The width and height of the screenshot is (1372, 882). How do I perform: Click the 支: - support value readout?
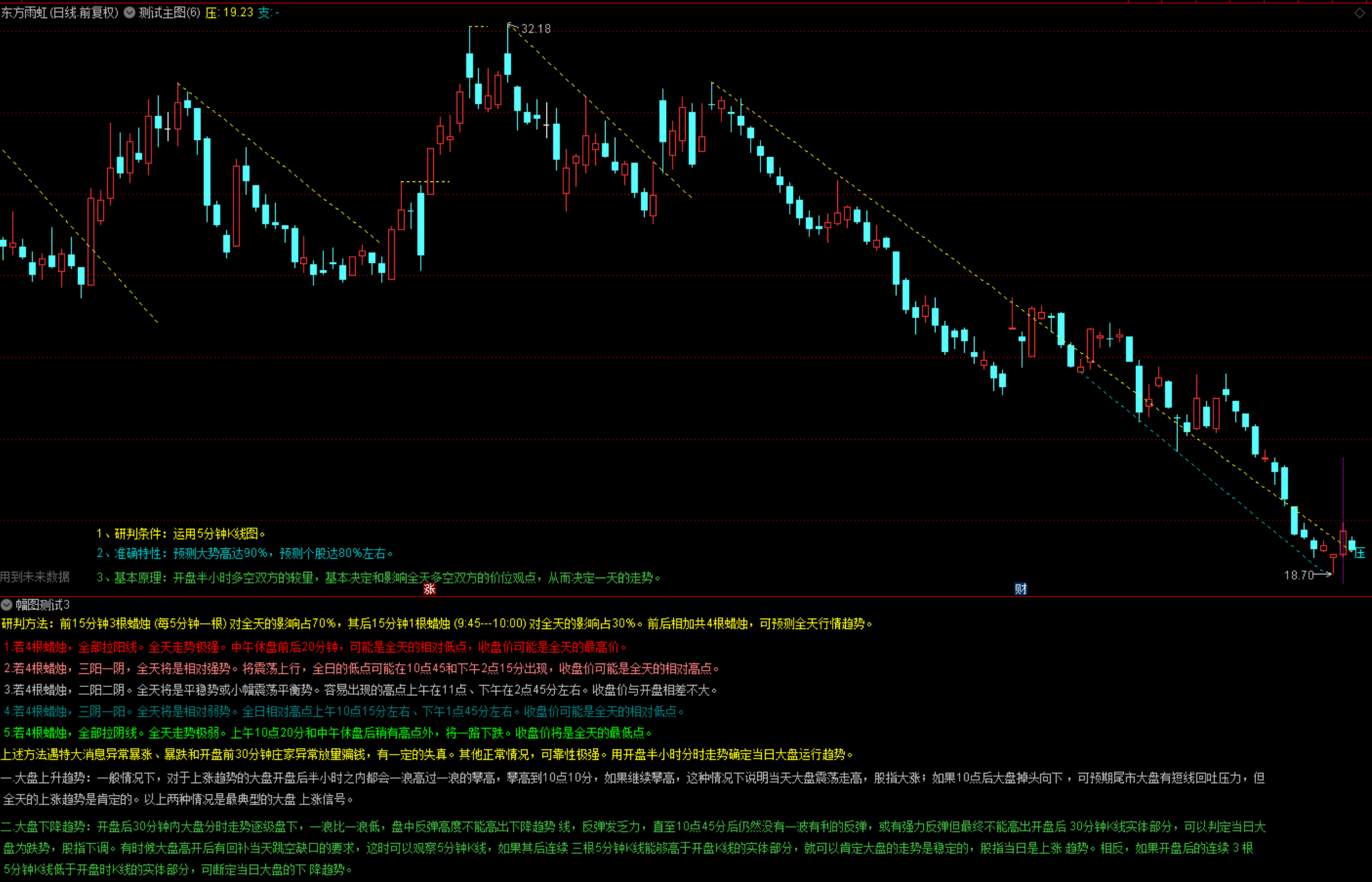pyautogui.click(x=269, y=12)
